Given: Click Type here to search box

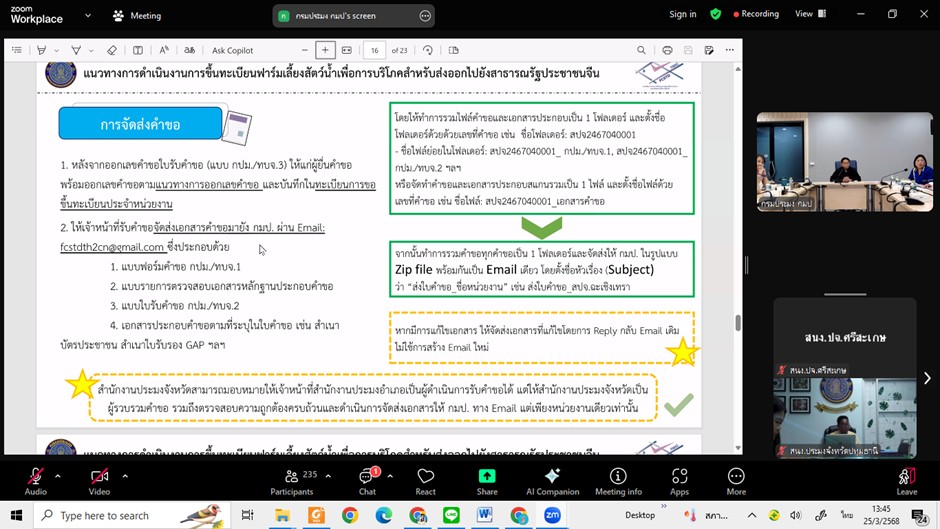Looking at the screenshot, I should pyautogui.click(x=131, y=515).
